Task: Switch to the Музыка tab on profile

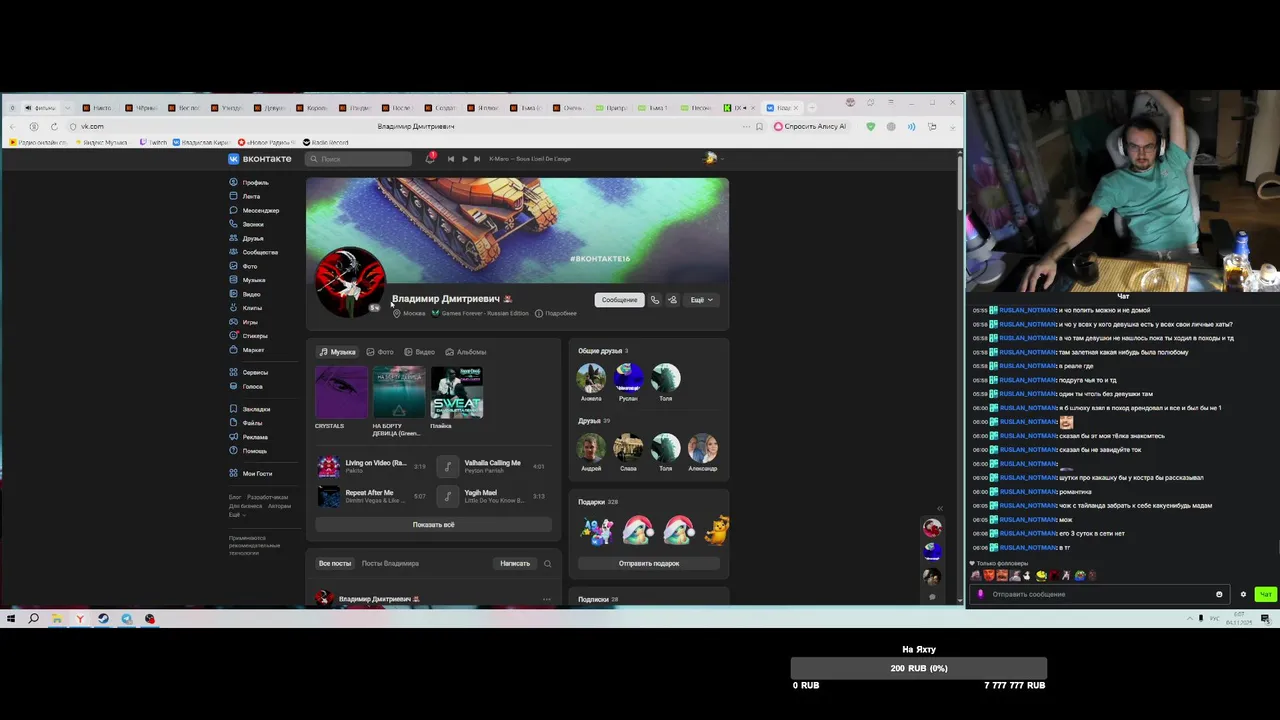Action: (x=337, y=352)
